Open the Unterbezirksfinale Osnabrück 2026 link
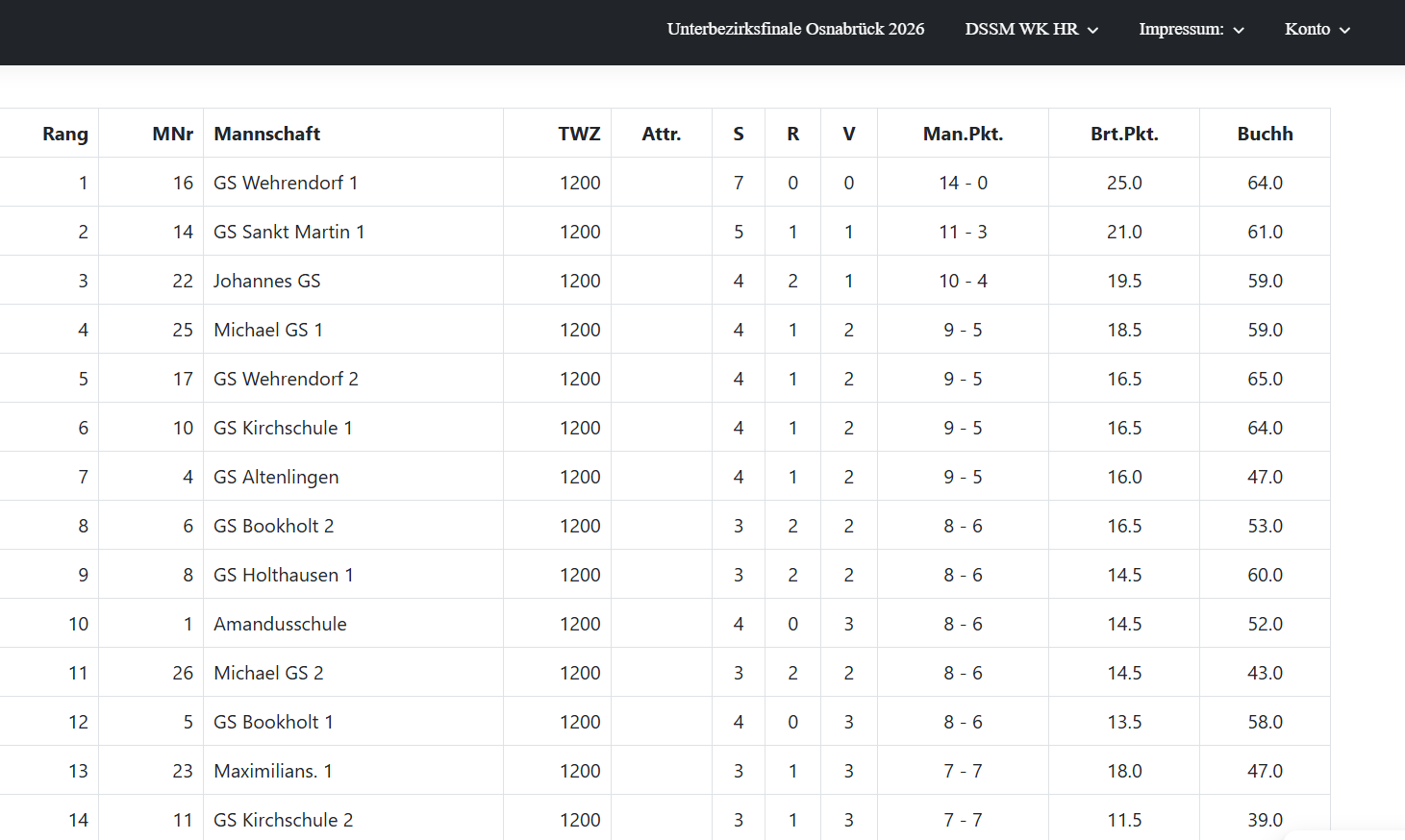This screenshot has width=1405, height=840. 795,29
